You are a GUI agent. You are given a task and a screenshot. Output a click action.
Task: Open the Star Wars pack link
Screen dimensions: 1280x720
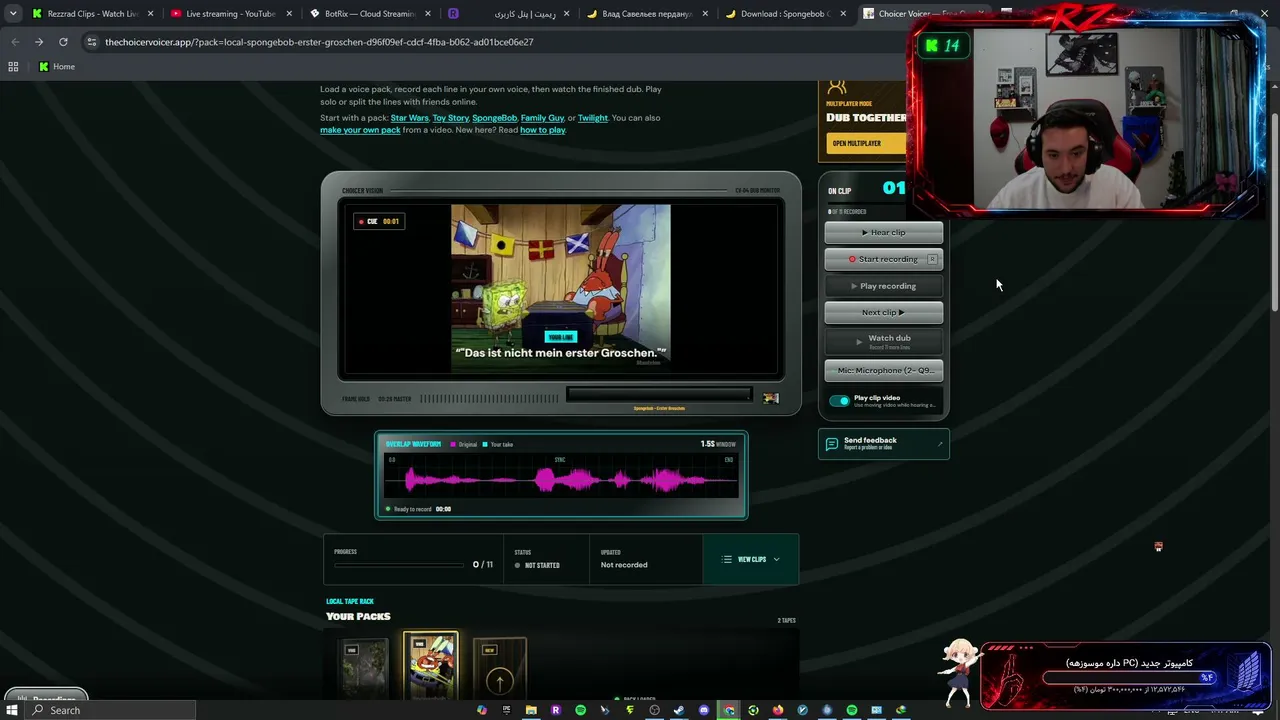point(410,118)
